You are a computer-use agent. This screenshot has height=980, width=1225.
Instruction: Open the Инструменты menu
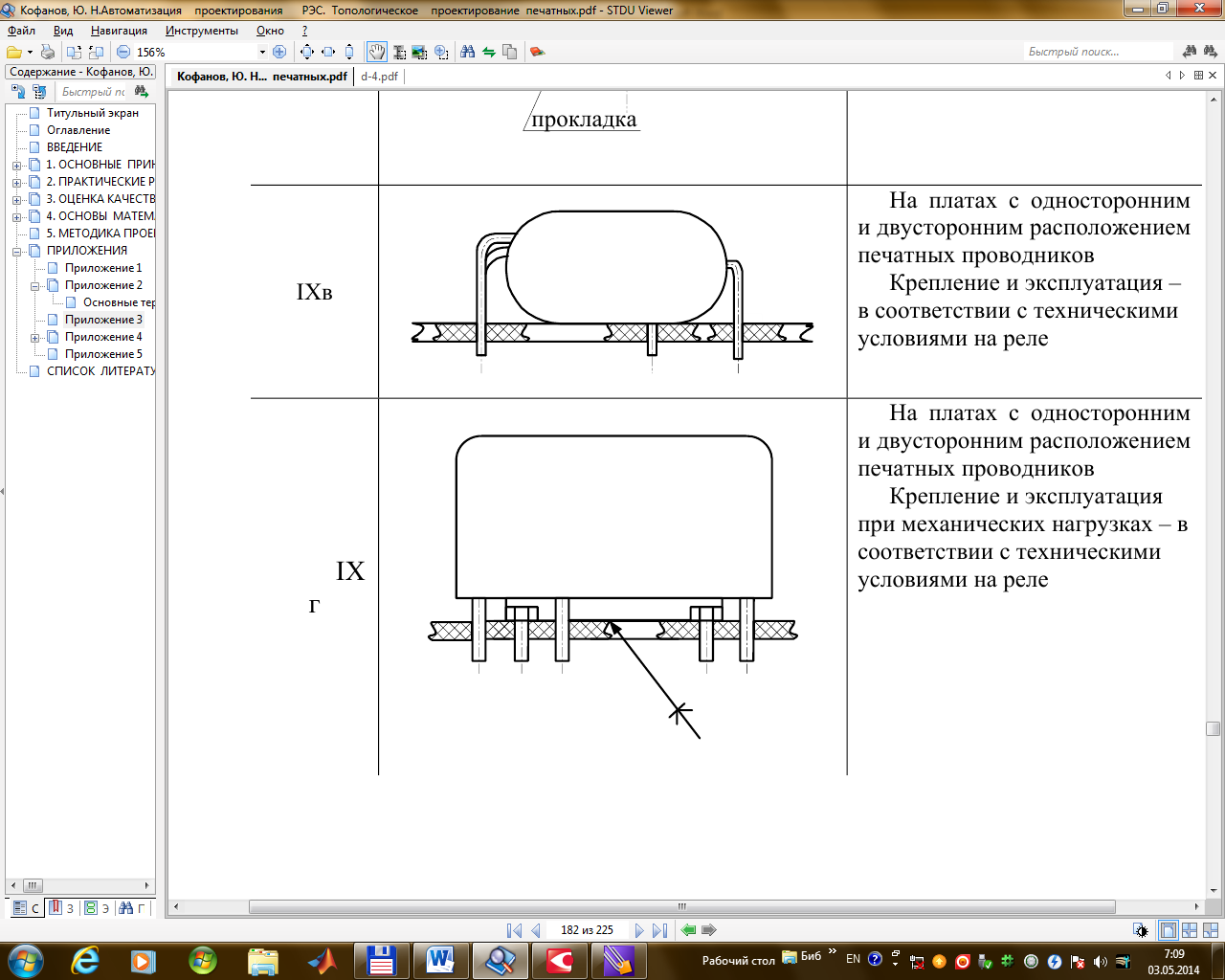[202, 31]
